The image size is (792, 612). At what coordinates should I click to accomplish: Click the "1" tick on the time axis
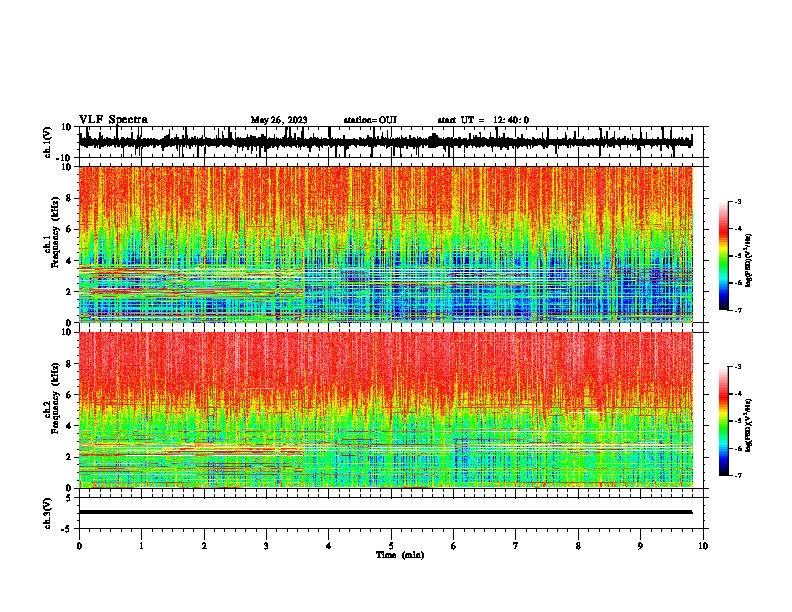tap(141, 546)
